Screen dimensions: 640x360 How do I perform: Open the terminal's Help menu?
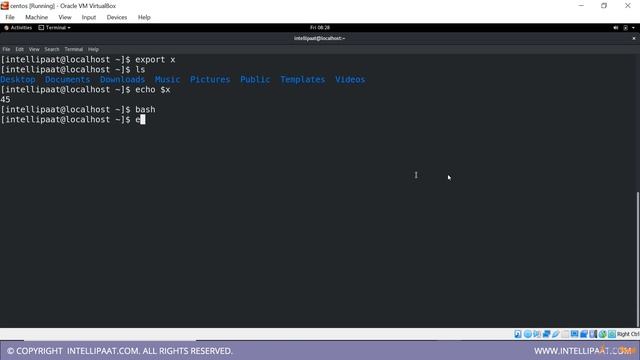[x=93, y=49]
